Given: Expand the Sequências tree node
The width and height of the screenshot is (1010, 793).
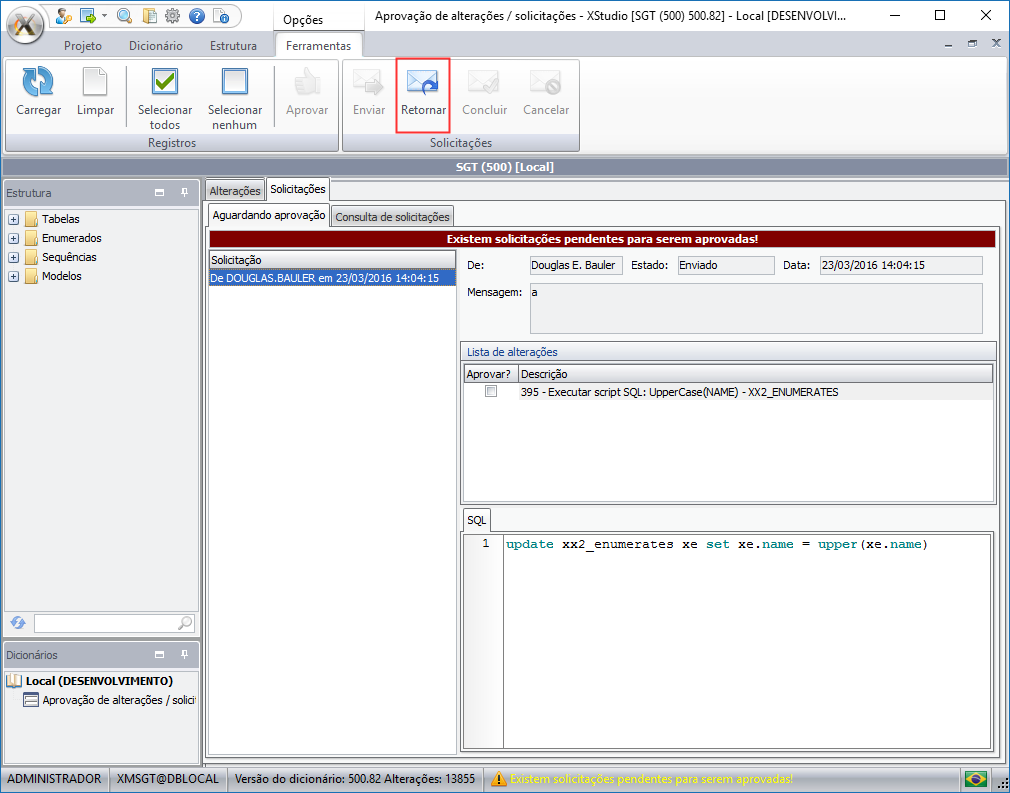Looking at the screenshot, I should pos(13,258).
